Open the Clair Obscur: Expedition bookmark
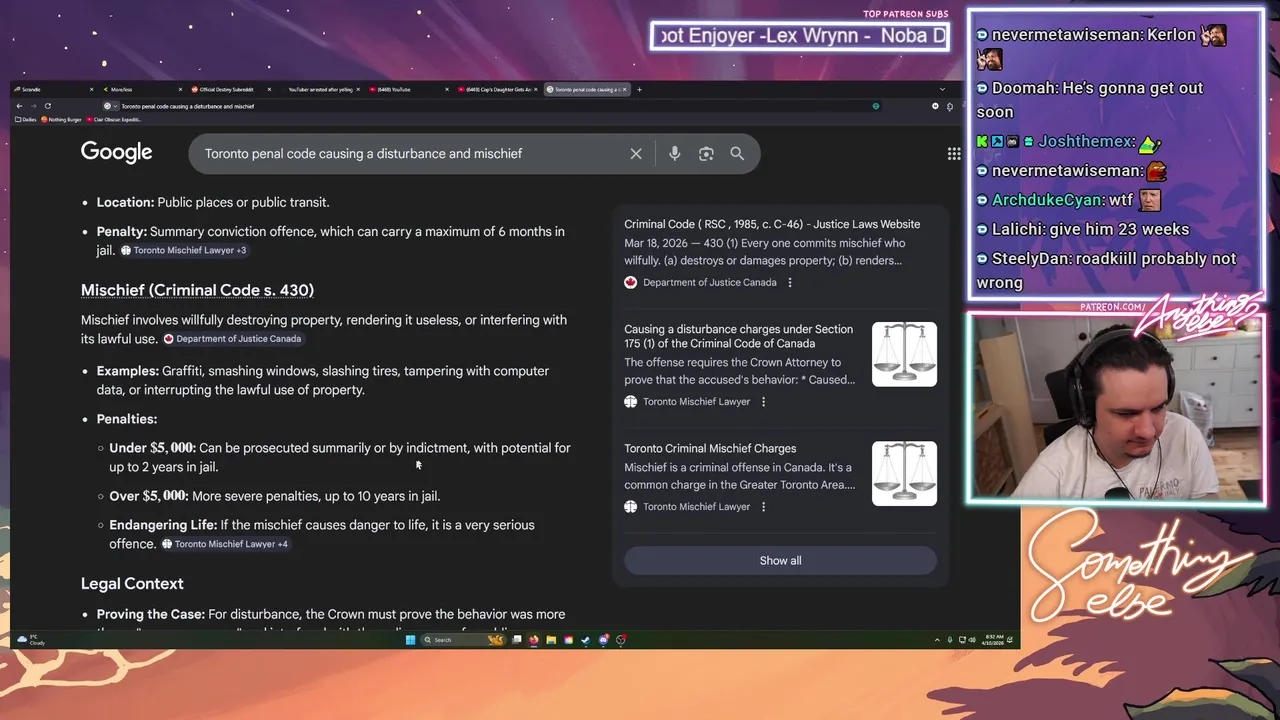The image size is (1280, 720). [113, 120]
